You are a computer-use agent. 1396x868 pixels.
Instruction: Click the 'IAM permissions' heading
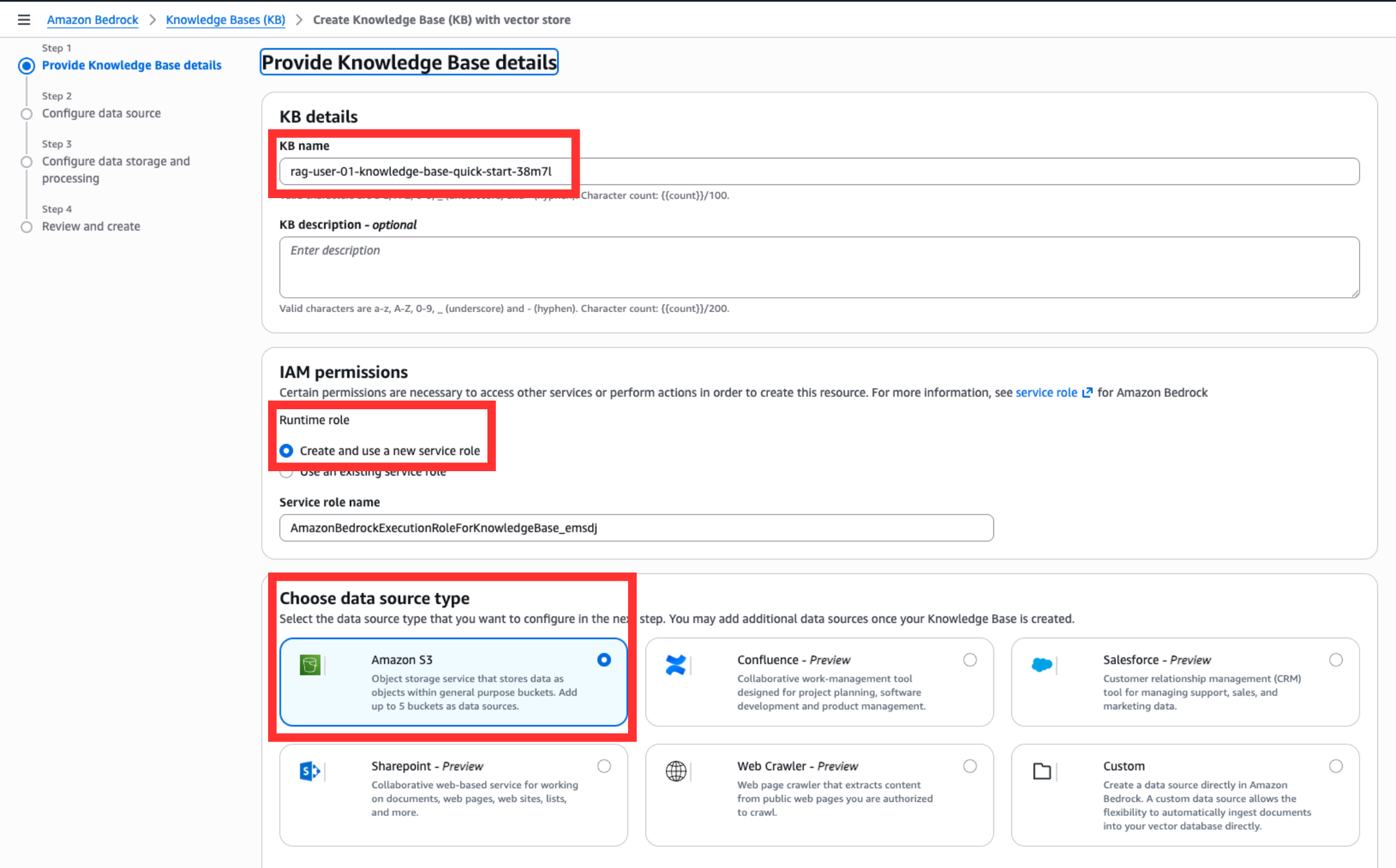pyautogui.click(x=343, y=372)
